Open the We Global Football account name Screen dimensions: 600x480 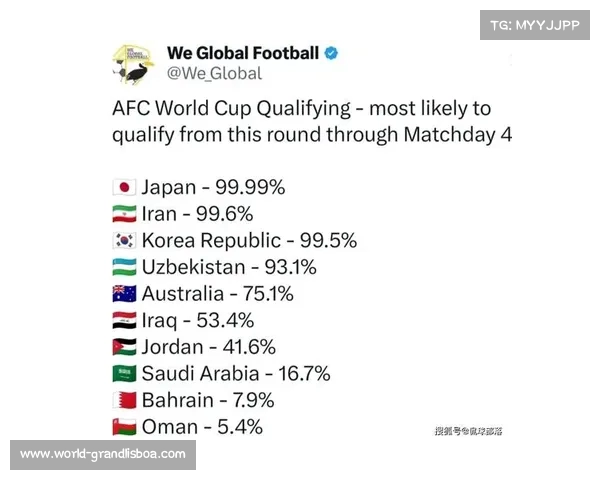click(243, 53)
